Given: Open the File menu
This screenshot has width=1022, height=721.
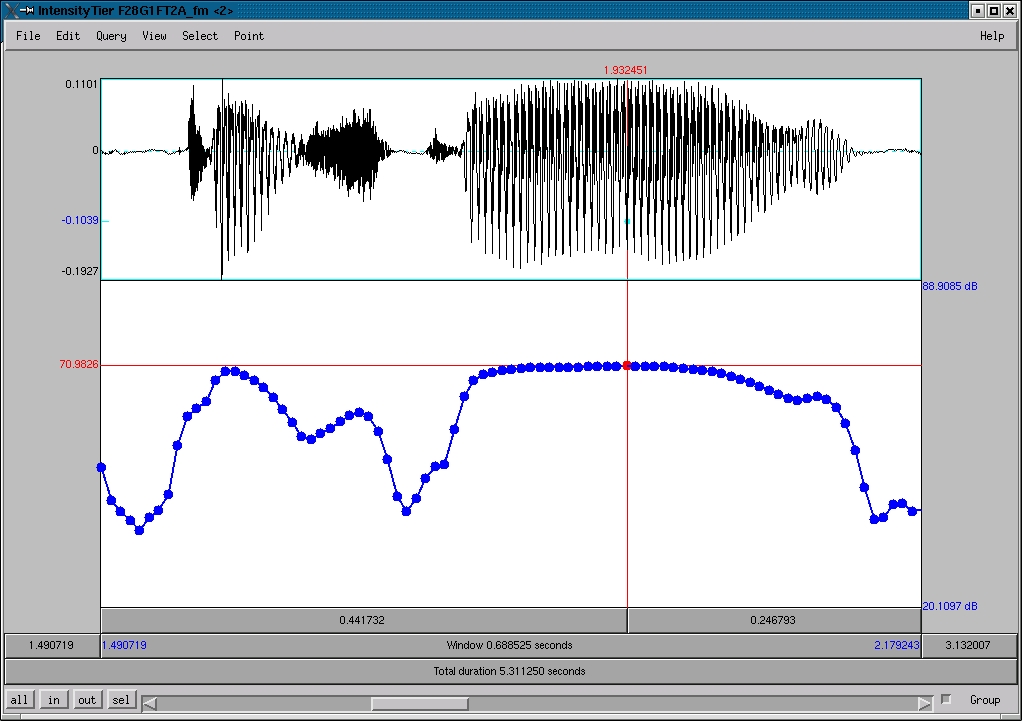Looking at the screenshot, I should [x=28, y=36].
